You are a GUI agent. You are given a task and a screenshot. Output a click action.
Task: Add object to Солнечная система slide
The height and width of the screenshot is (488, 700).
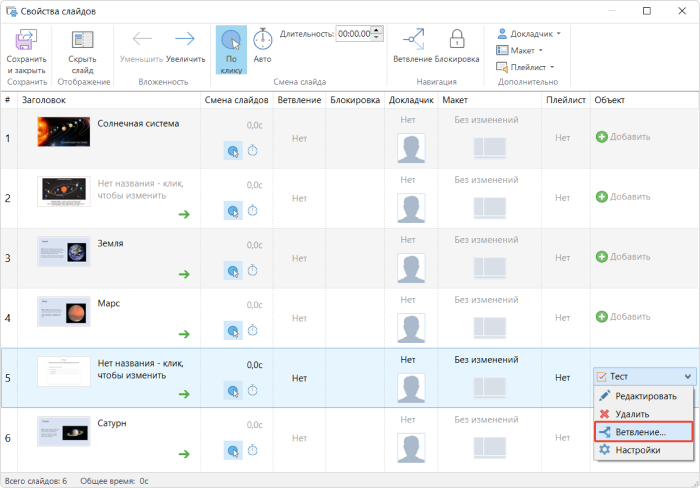tap(623, 137)
